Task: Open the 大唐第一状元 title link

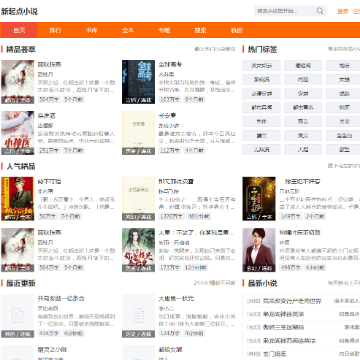Action: pos(176,298)
